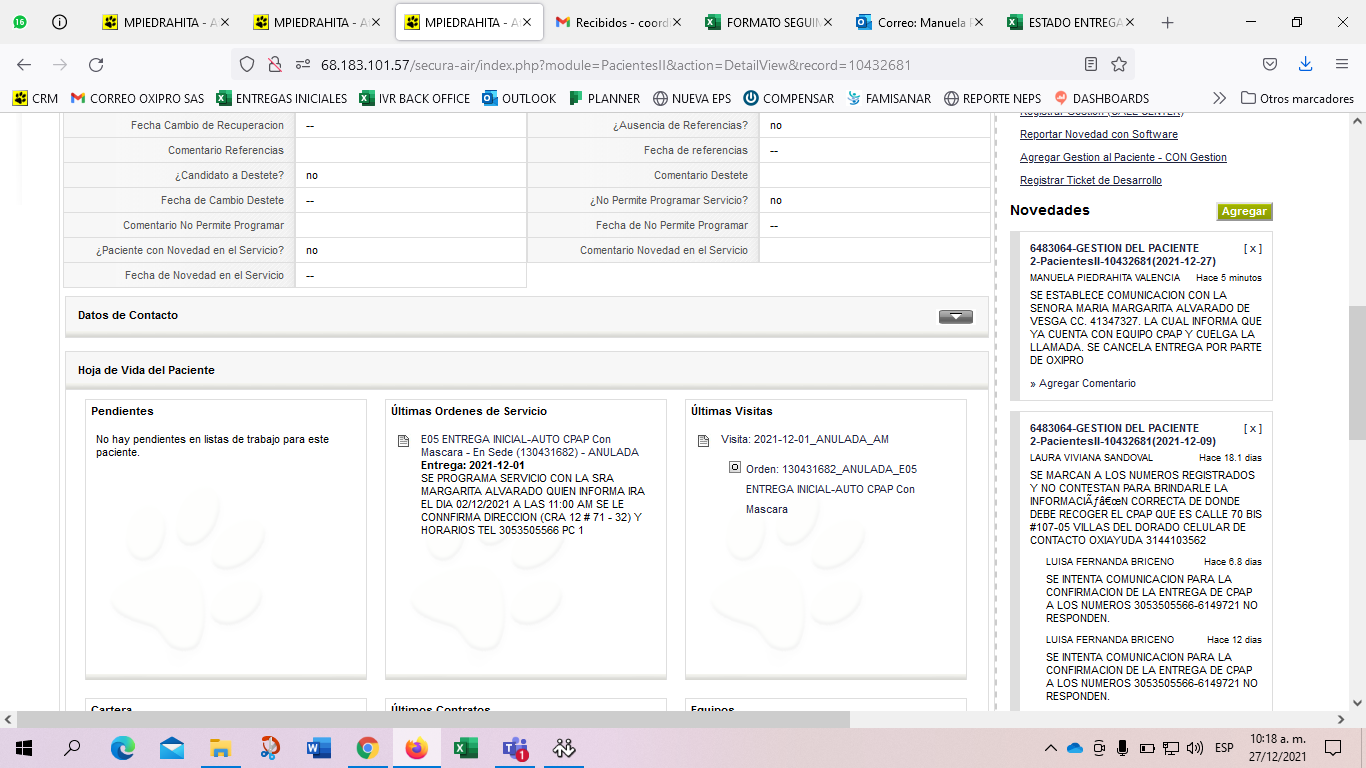Screen dimensions: 1366x768
Task: Open ENTREGAS INICIALES bookmark
Action: 282,98
